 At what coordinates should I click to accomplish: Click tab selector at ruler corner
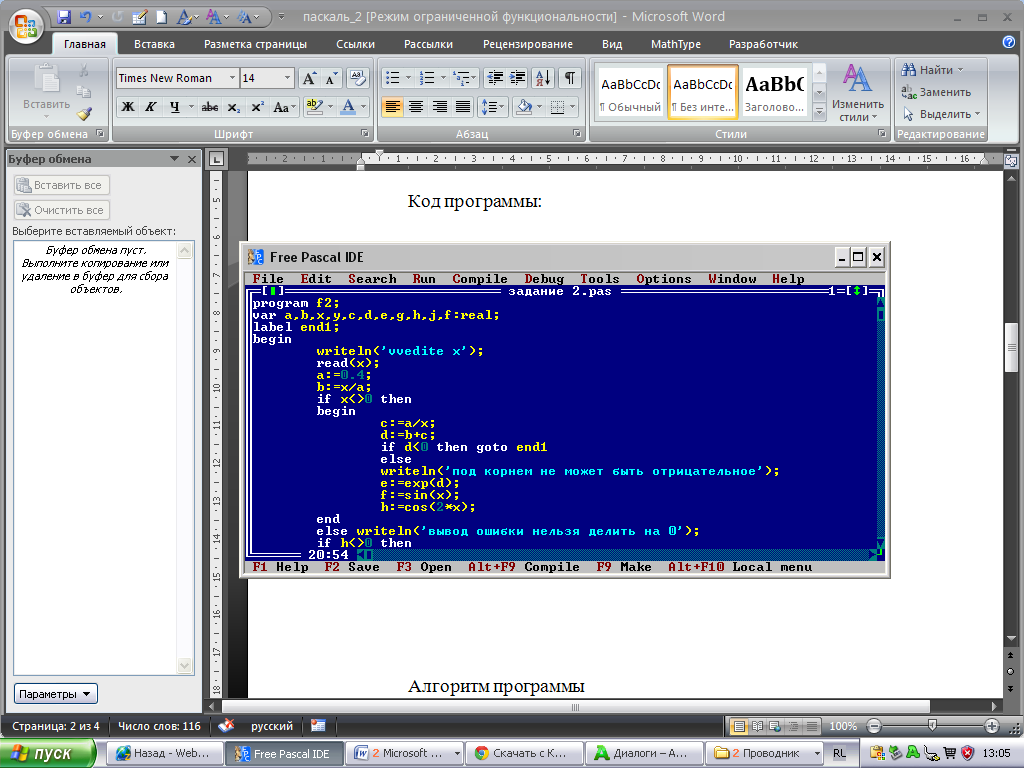216,159
